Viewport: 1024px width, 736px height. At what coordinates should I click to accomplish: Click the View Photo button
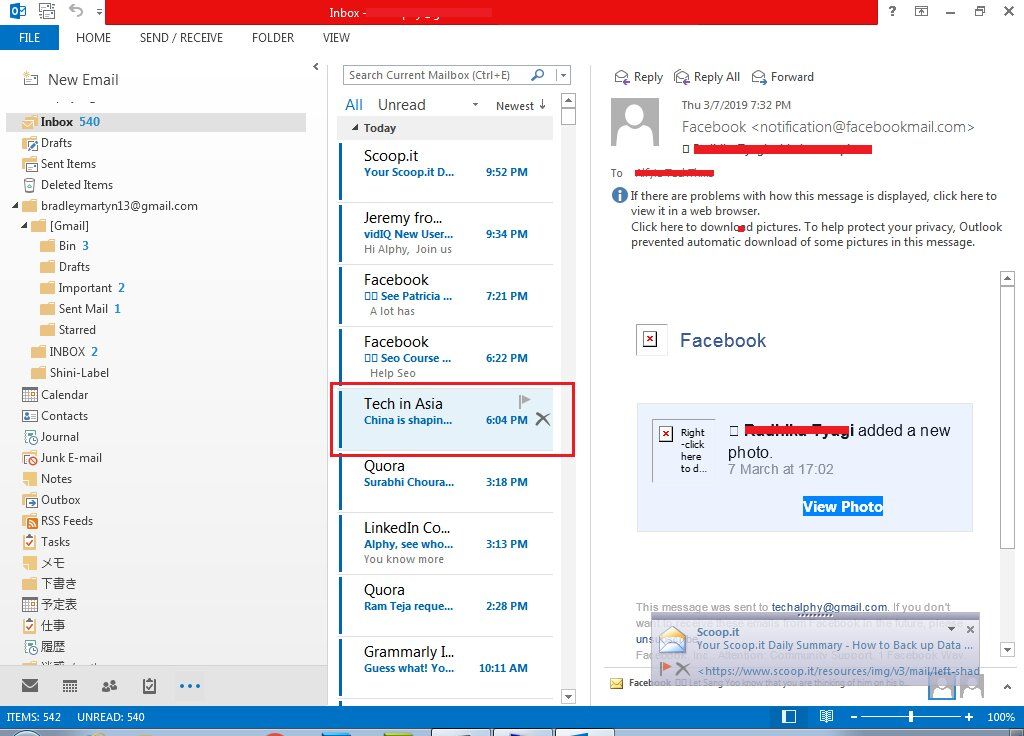click(842, 506)
